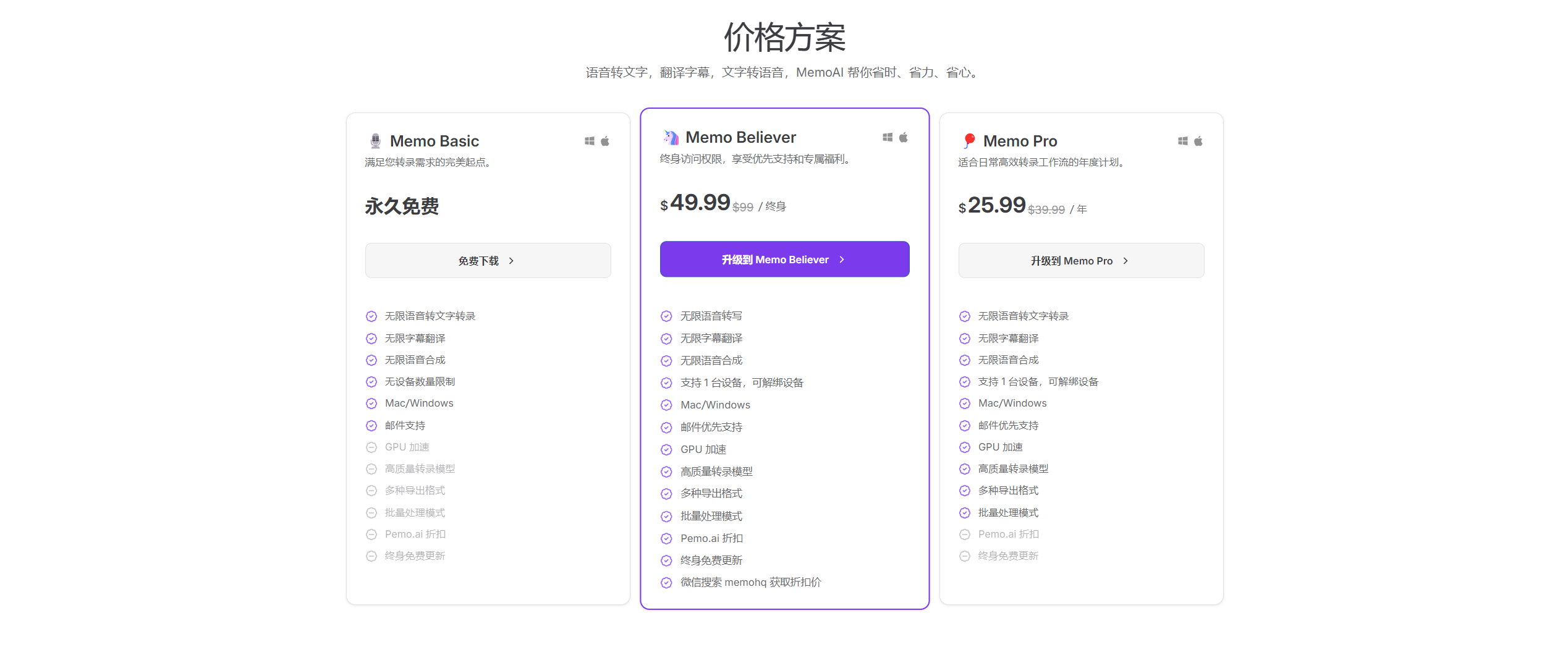Click the disabled GPU 加速 icon on Memo Basic
This screenshot has width=1568, height=668.
(371, 447)
